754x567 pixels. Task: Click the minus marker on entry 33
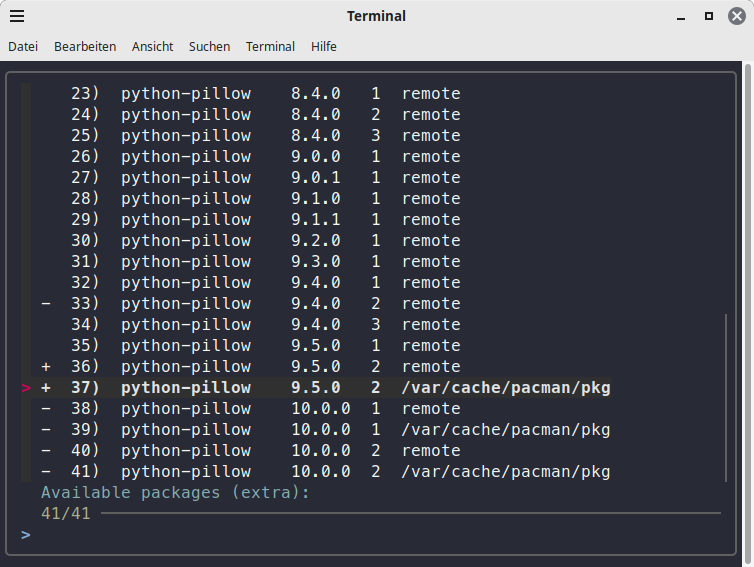click(x=46, y=304)
